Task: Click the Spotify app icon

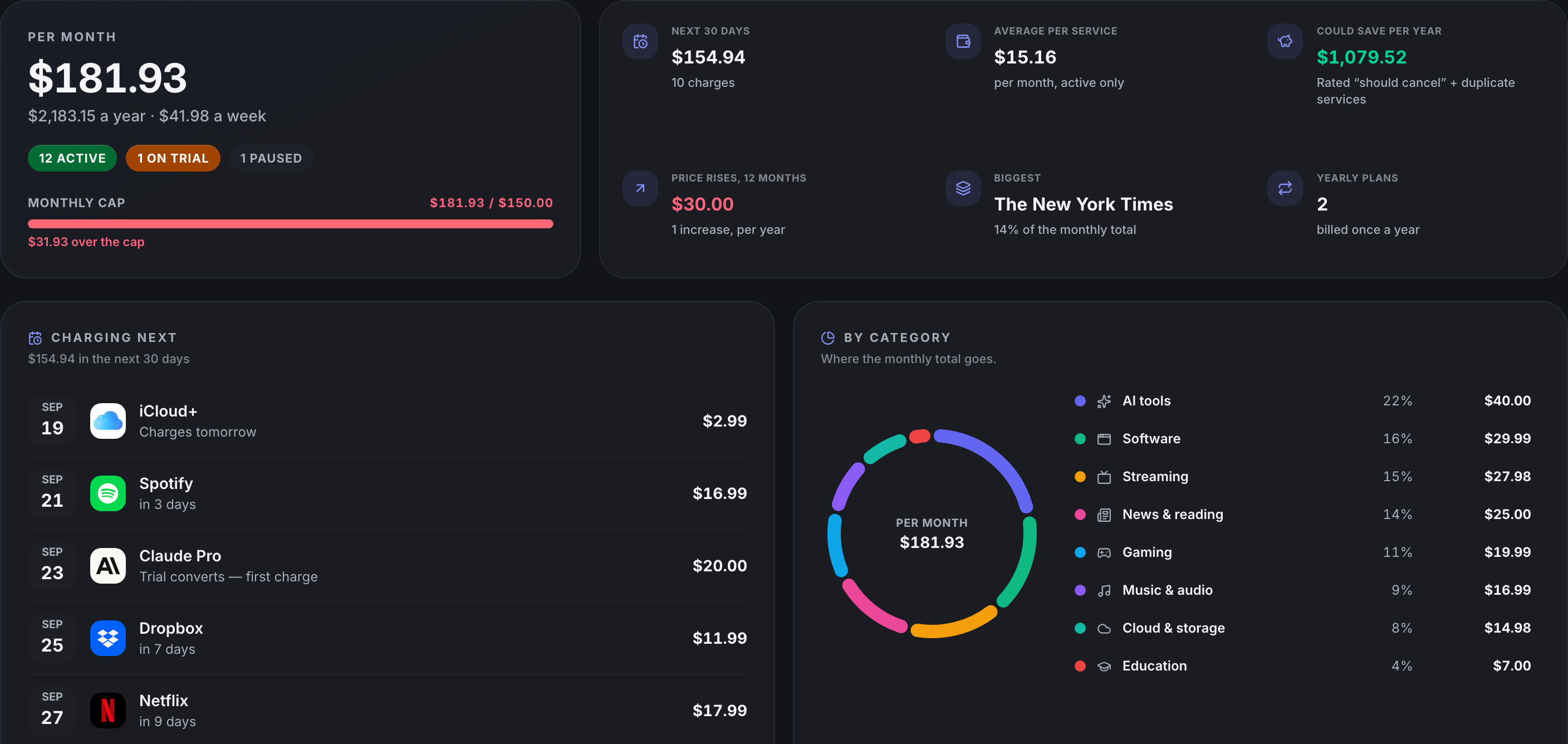Action: 107,493
